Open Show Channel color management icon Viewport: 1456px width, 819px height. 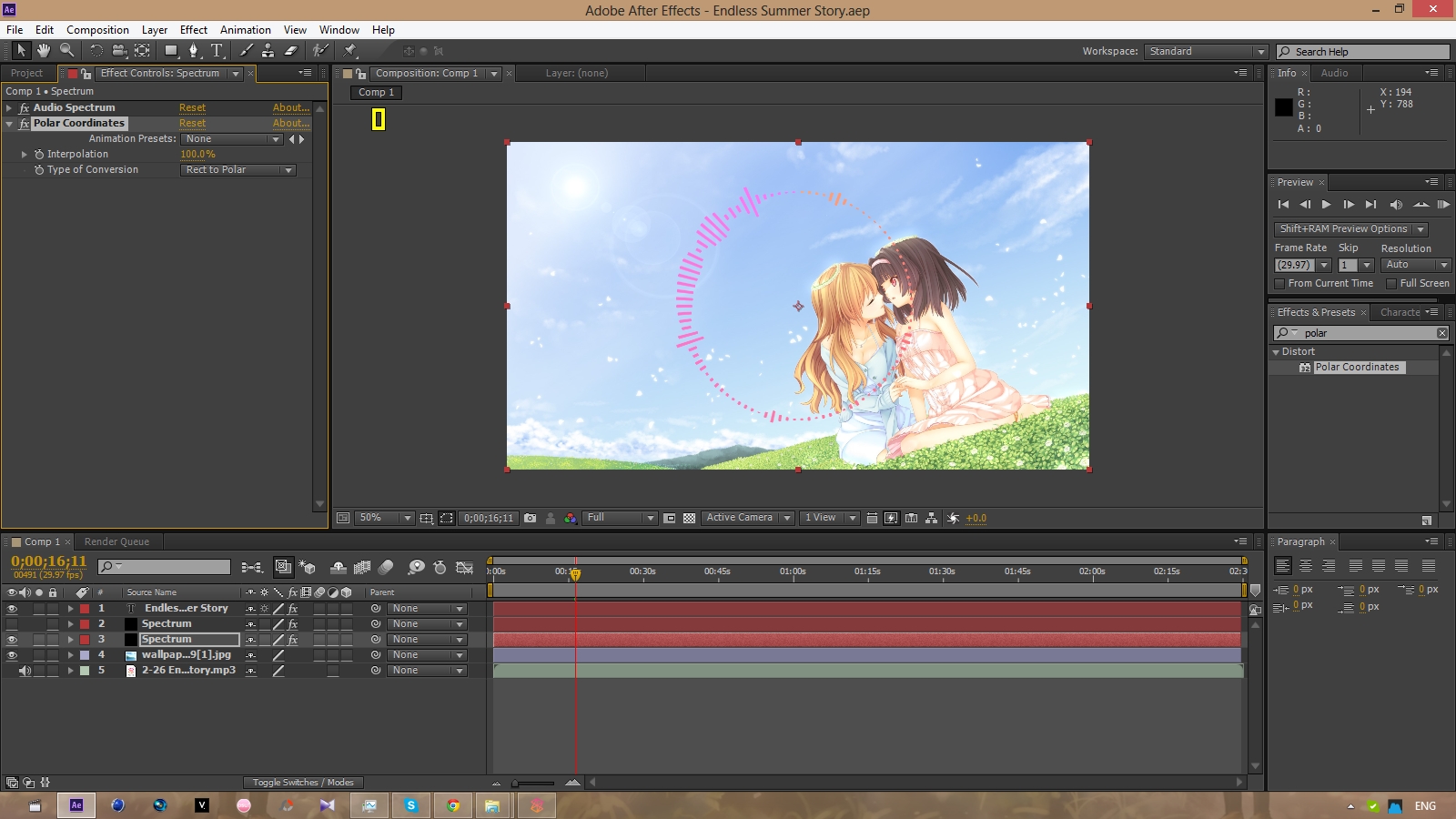(x=571, y=518)
